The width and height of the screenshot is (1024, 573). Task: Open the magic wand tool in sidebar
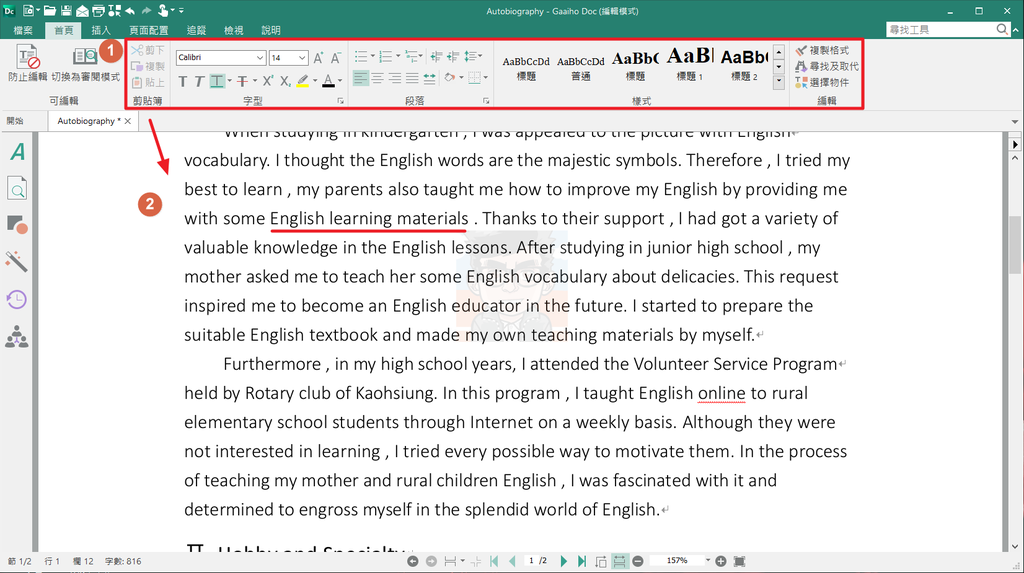point(16,261)
